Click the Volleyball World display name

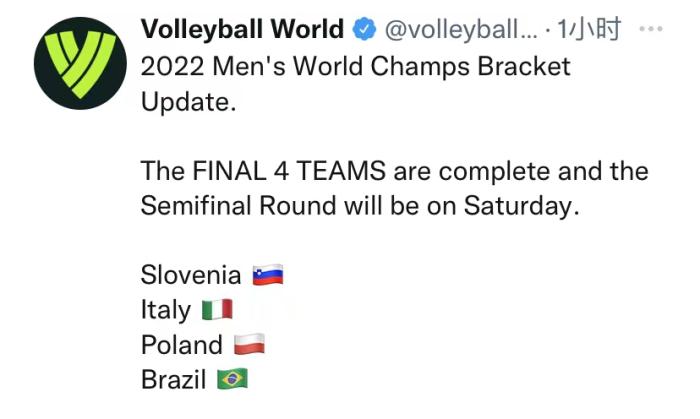pyautogui.click(x=243, y=30)
